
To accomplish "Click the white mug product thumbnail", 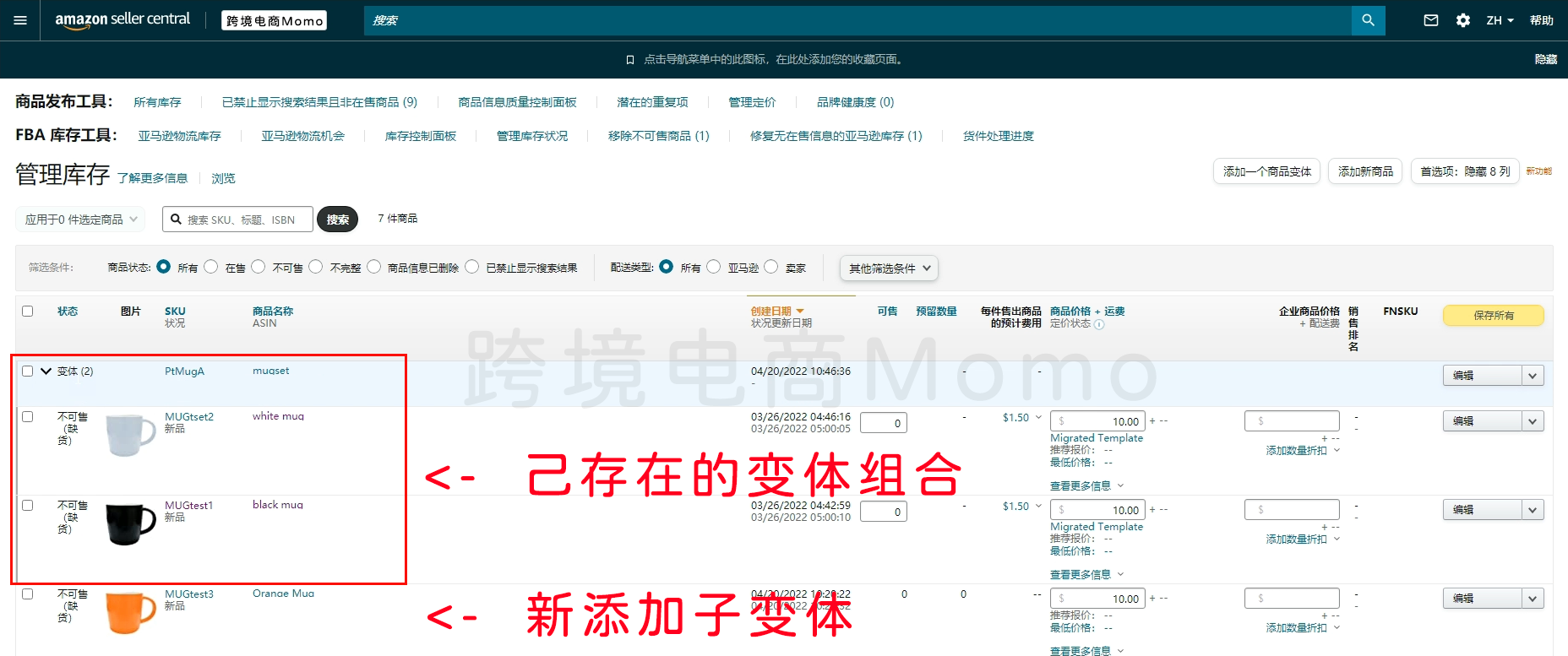I will [x=131, y=435].
